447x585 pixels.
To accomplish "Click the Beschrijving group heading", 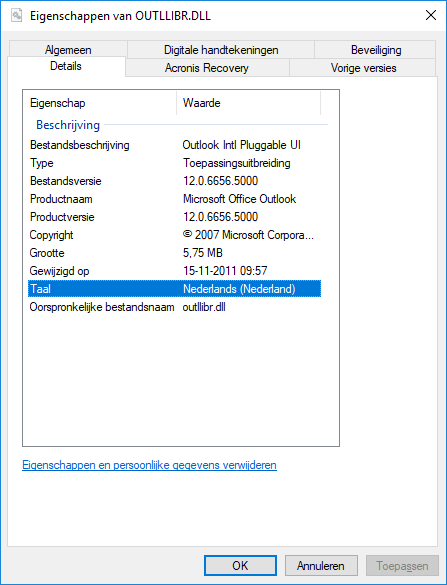I will point(68,125).
